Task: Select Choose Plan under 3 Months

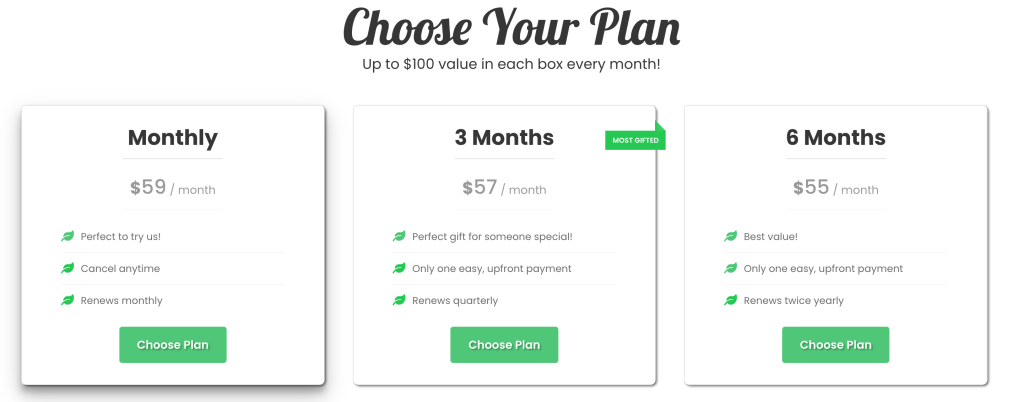Action: (x=504, y=345)
